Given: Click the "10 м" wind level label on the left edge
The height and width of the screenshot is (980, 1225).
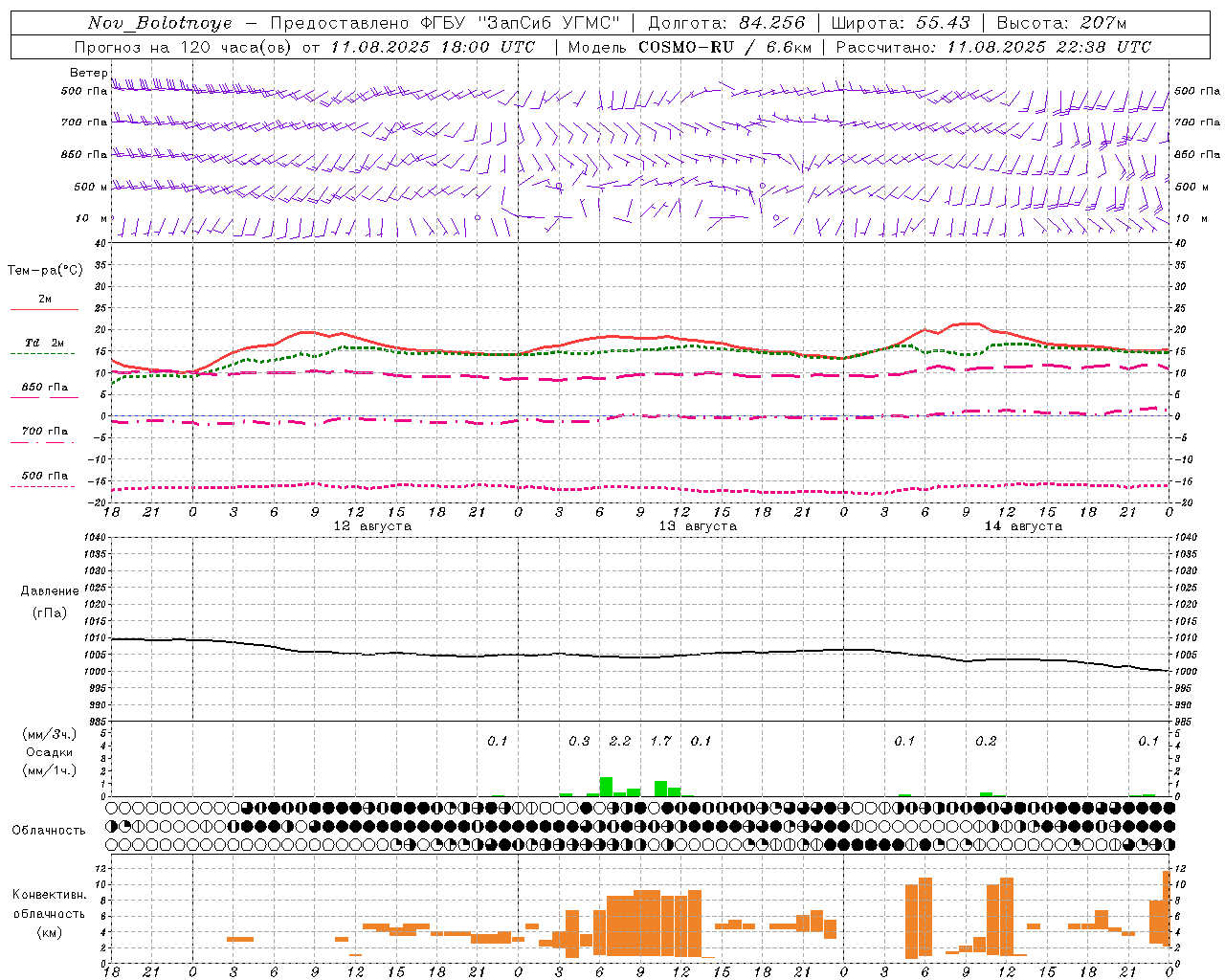Looking at the screenshot, I should (x=91, y=218).
